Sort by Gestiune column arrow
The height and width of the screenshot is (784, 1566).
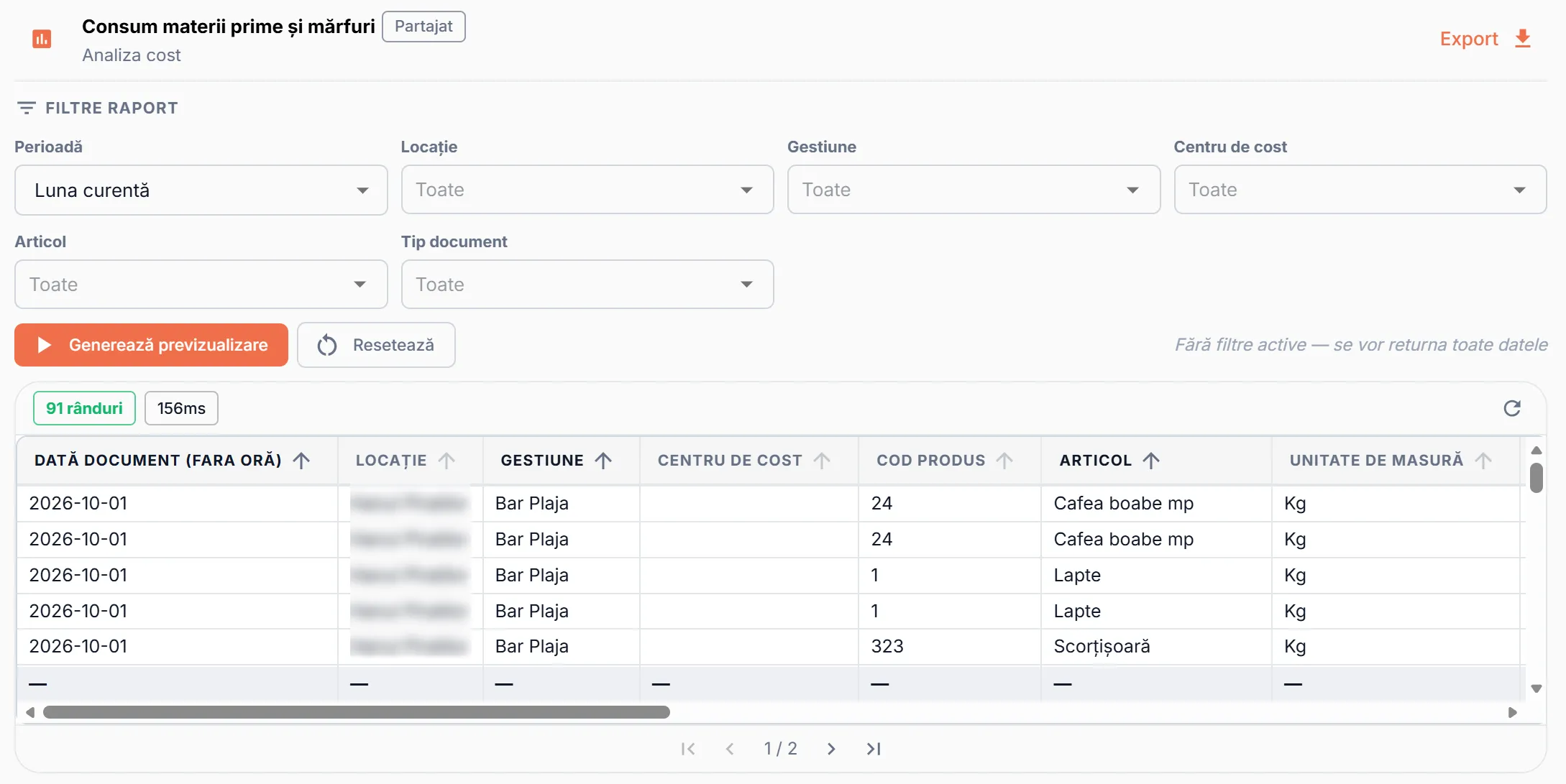(603, 461)
